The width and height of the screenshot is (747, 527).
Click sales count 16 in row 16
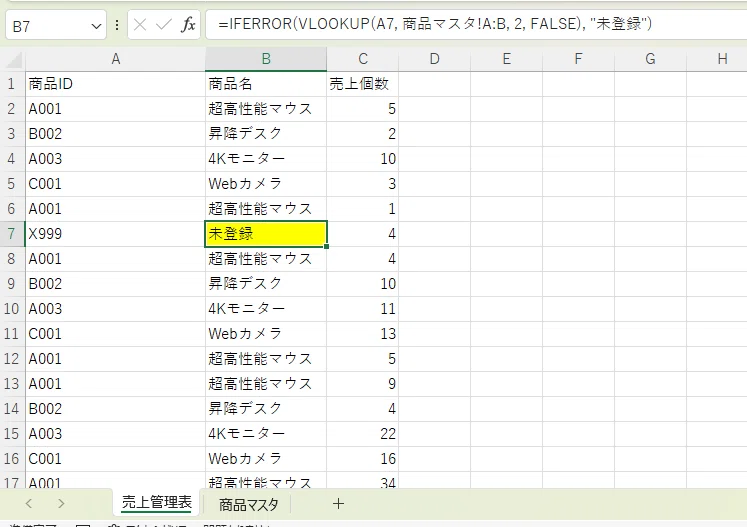[363, 459]
